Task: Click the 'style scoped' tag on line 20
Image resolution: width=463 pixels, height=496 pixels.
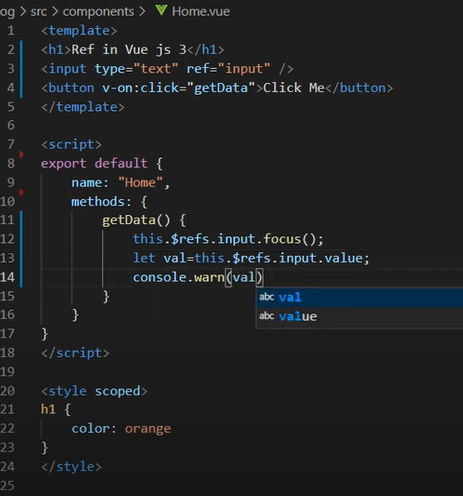Action: (x=94, y=391)
